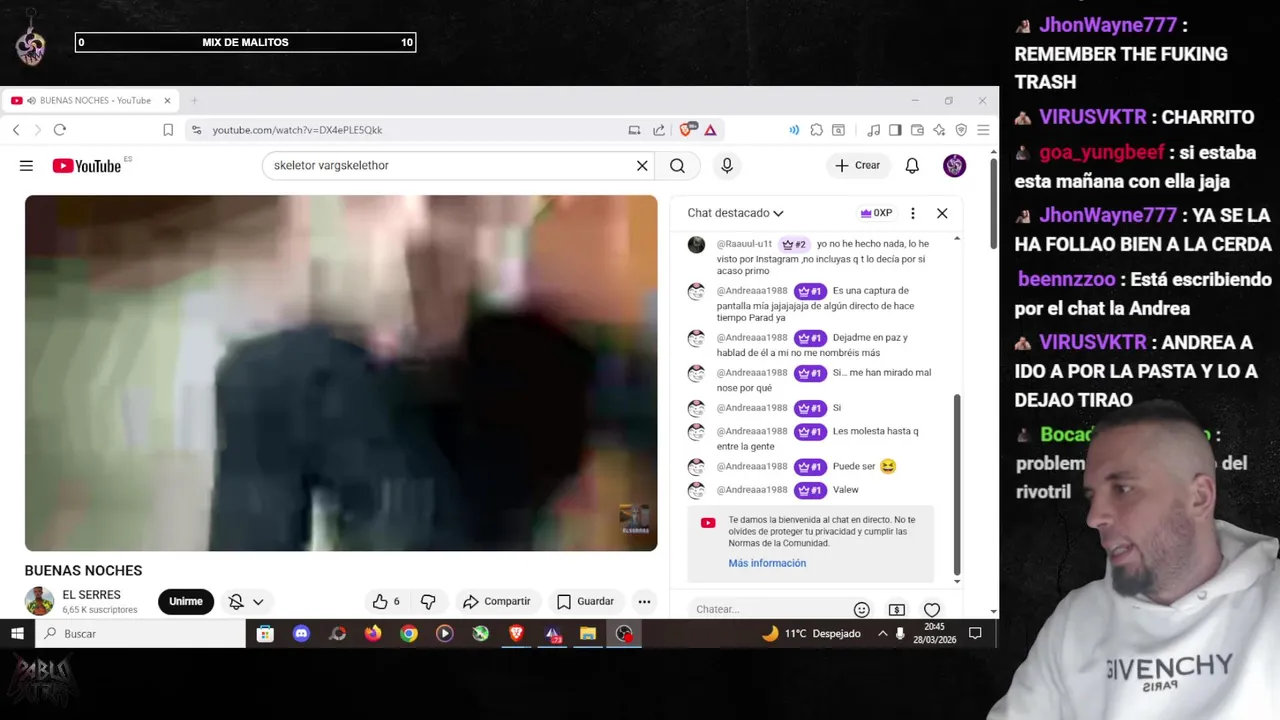This screenshot has width=1280, height=720.
Task: Open Leo AI sparkle icon
Action: click(939, 130)
